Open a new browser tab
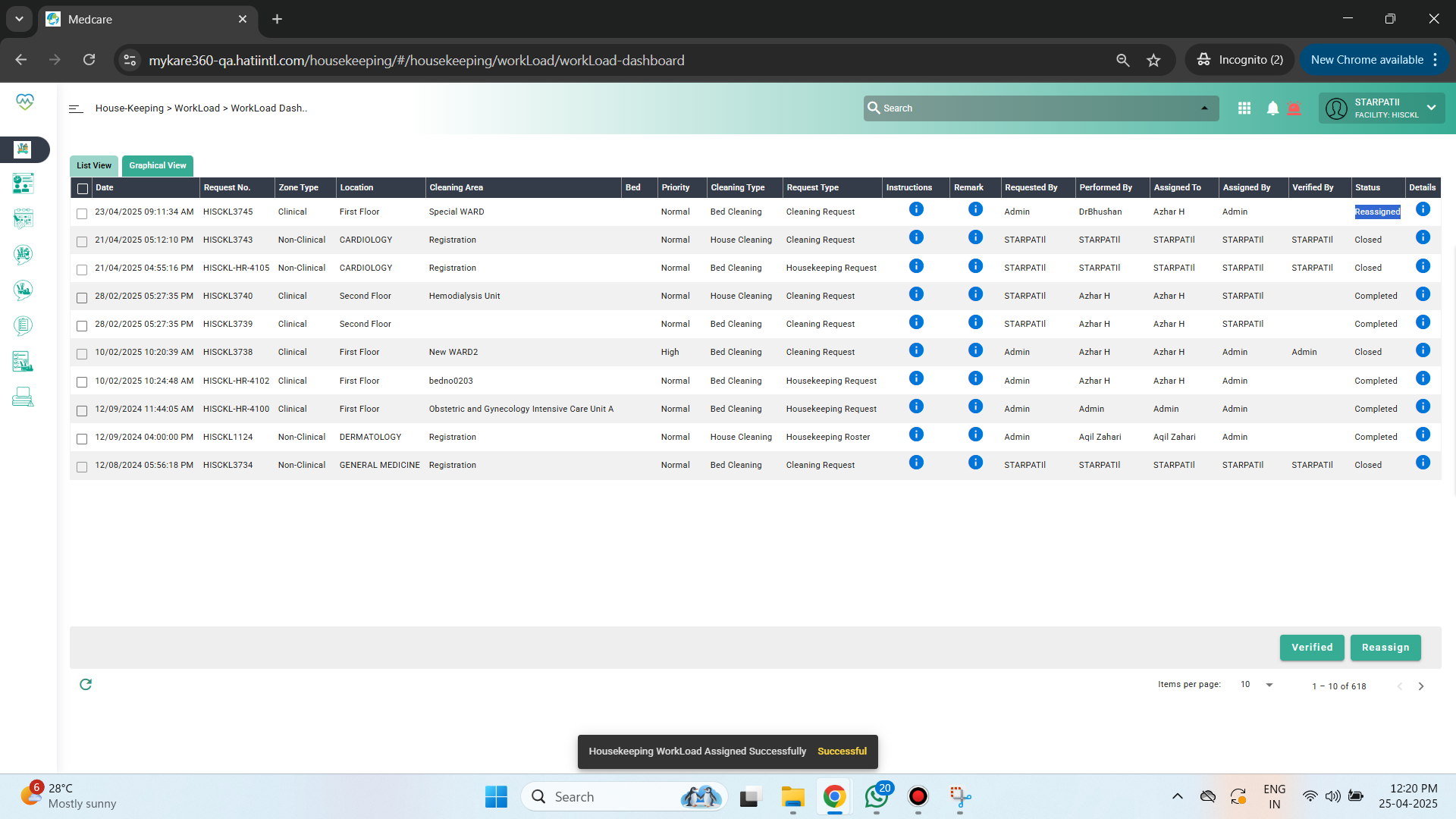The image size is (1456, 819). click(278, 19)
